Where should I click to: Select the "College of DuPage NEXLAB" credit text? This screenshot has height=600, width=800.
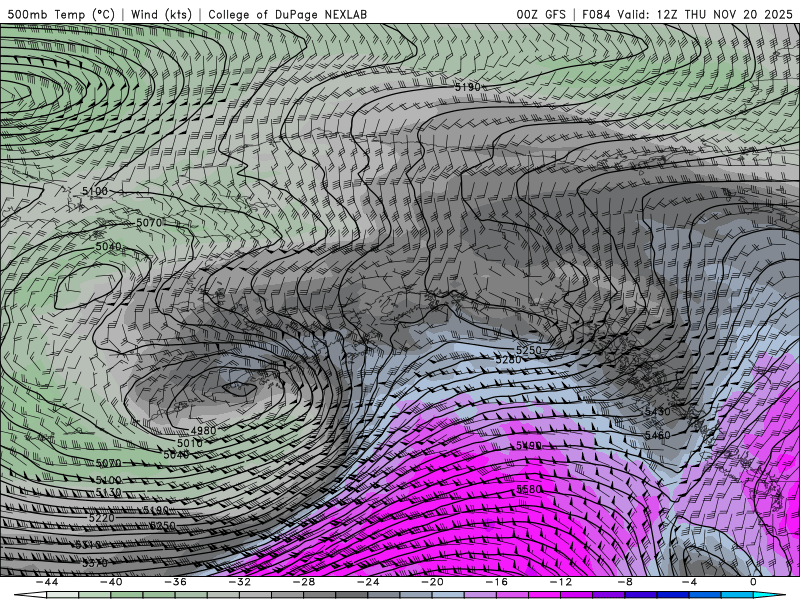coord(287,14)
